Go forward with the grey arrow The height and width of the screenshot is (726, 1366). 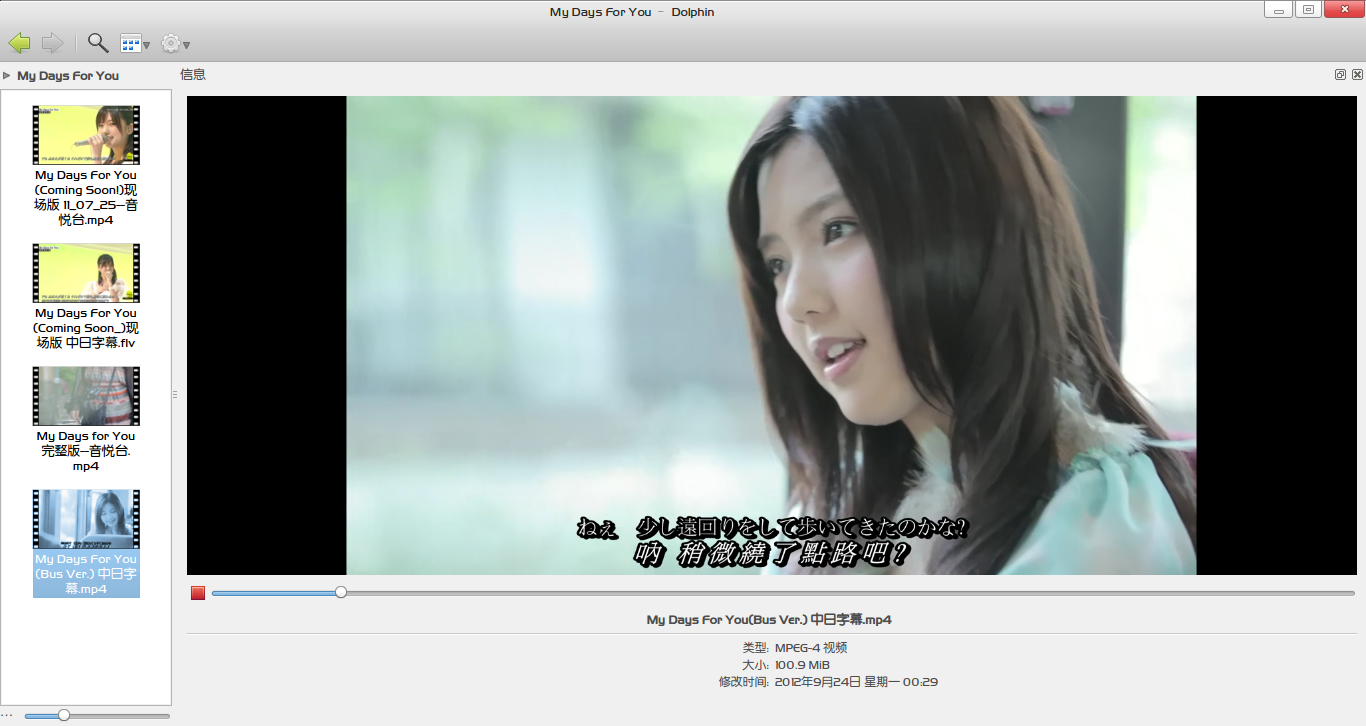53,43
